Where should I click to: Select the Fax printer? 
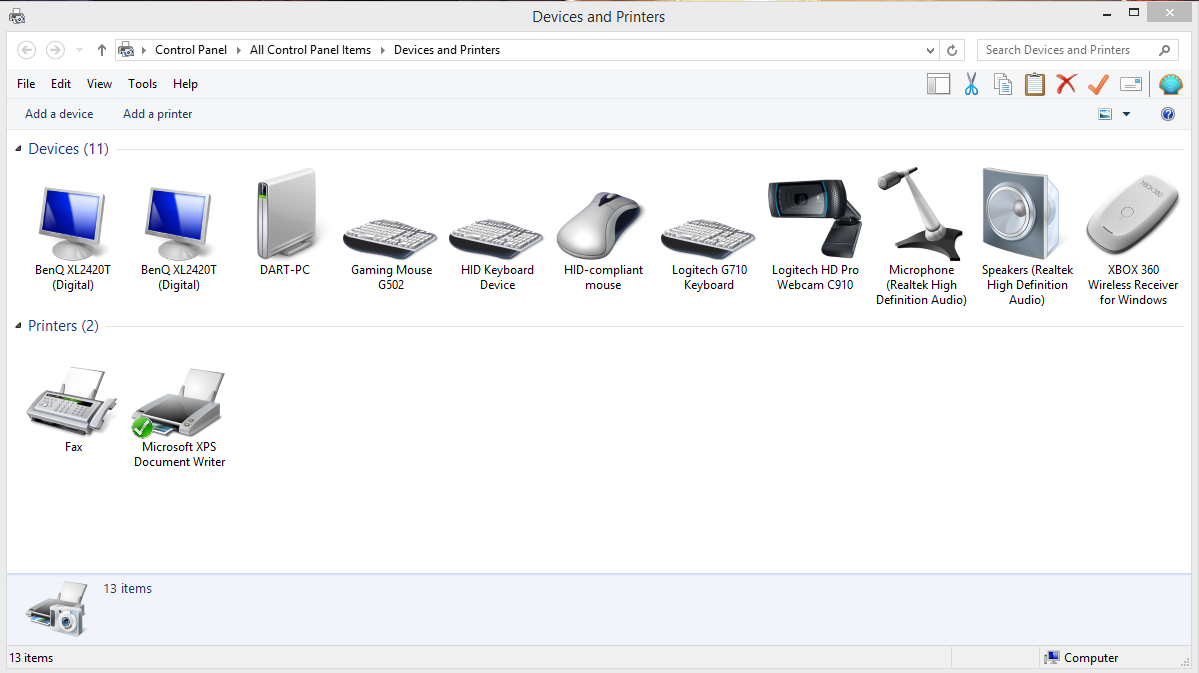pos(73,410)
